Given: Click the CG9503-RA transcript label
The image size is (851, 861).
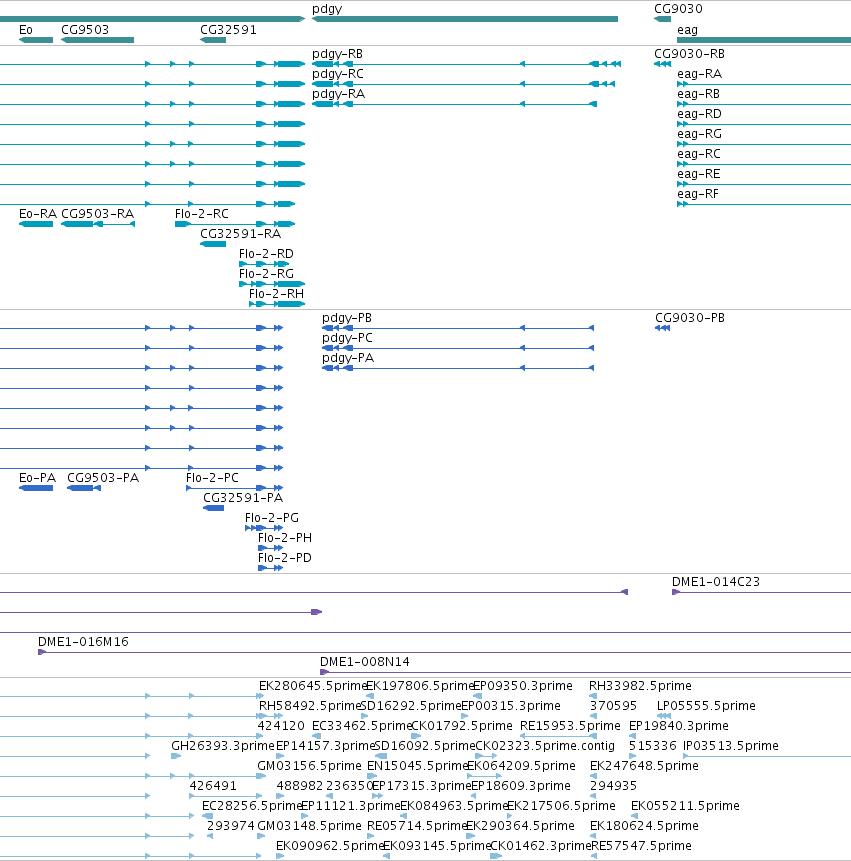Looking at the screenshot, I should pos(98,214).
